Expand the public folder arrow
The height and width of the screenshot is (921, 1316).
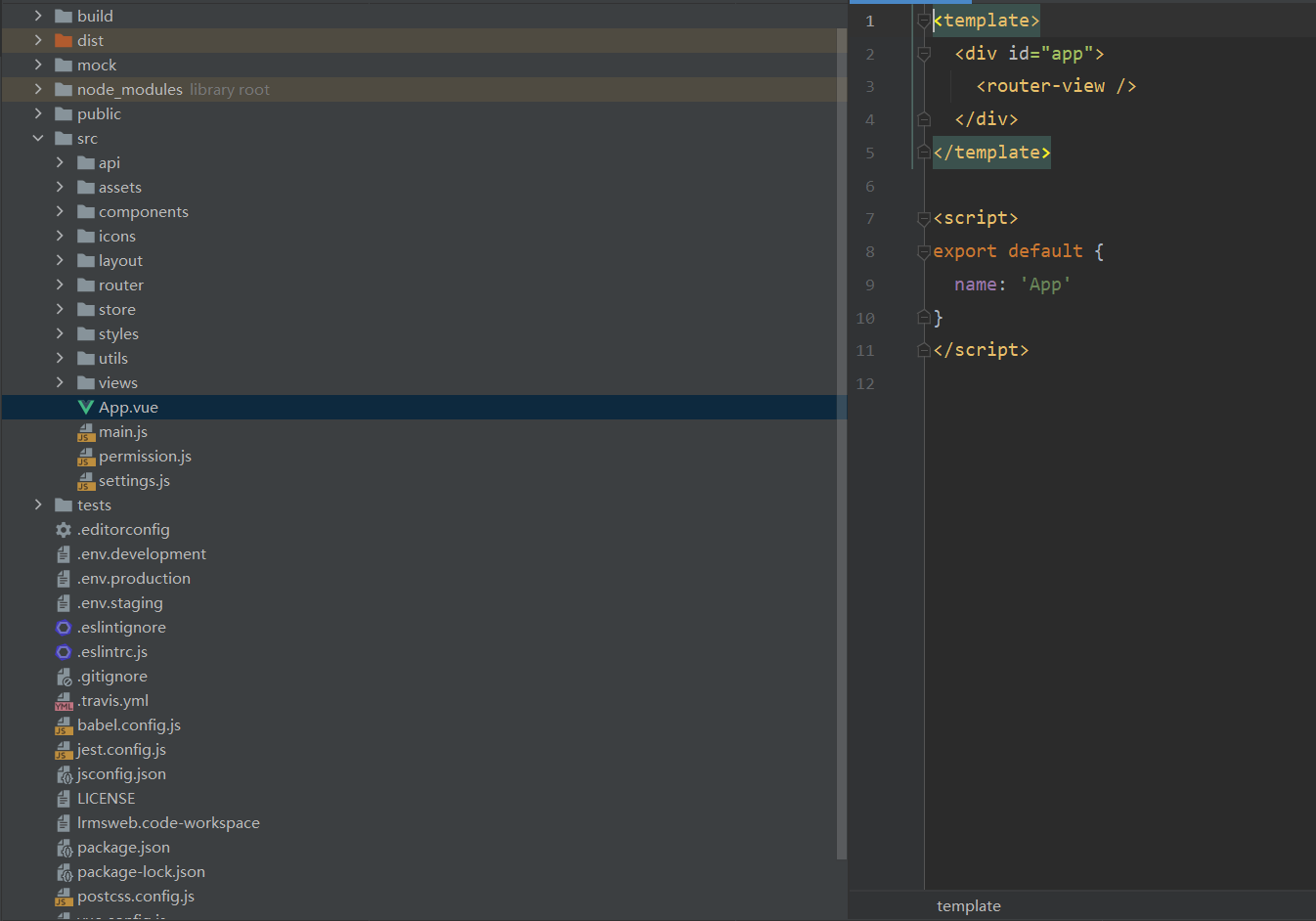point(38,113)
